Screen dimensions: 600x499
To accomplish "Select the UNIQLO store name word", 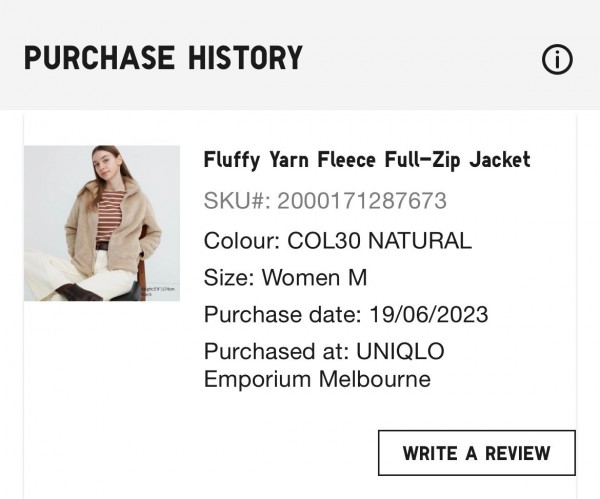I will point(400,351).
